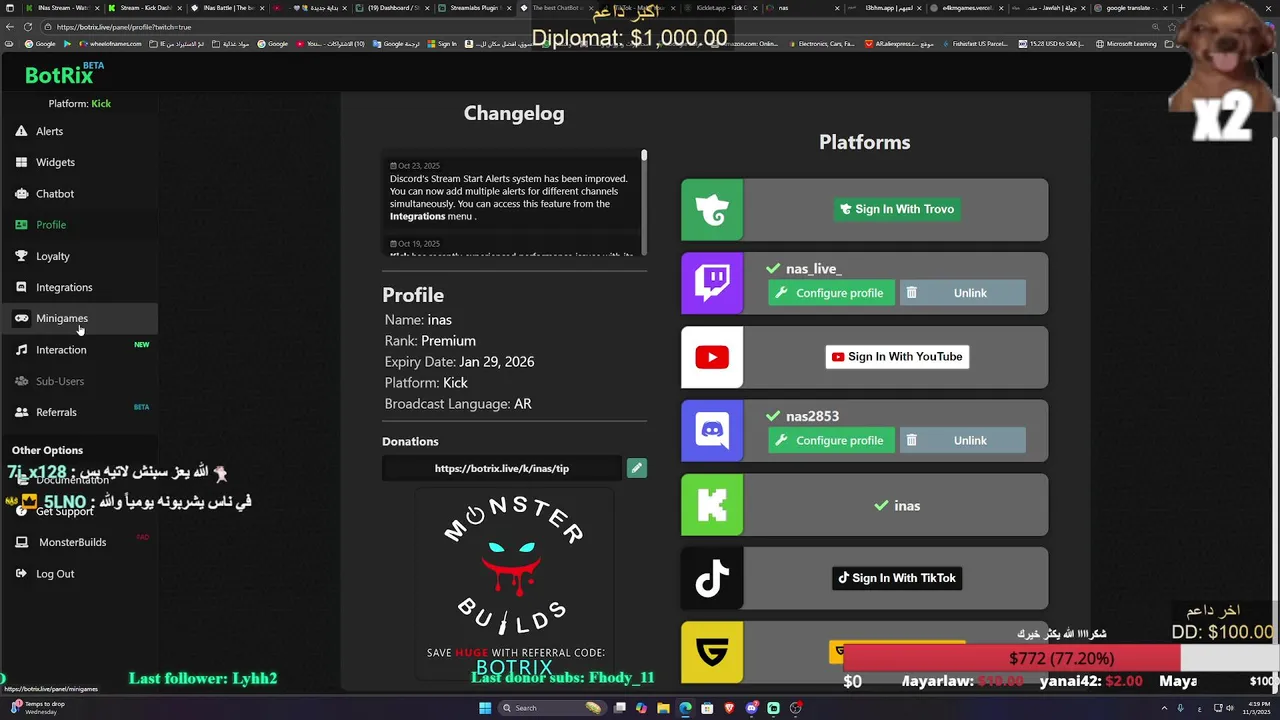Click the Expiry Date Jan 29, 2026 text
Viewport: 1280px width, 720px height.
(459, 362)
